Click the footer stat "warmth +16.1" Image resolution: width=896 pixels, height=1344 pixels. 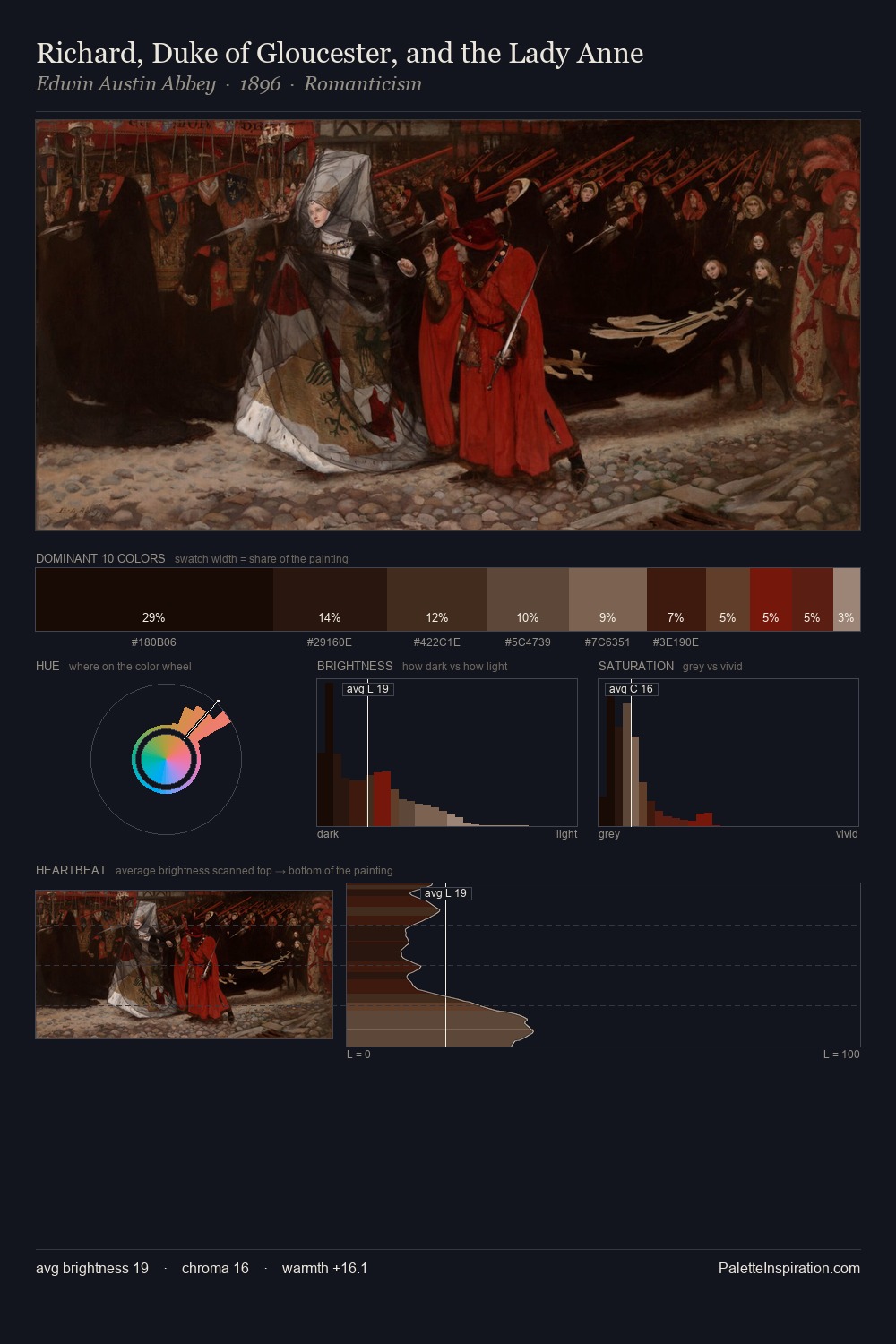coord(324,1269)
